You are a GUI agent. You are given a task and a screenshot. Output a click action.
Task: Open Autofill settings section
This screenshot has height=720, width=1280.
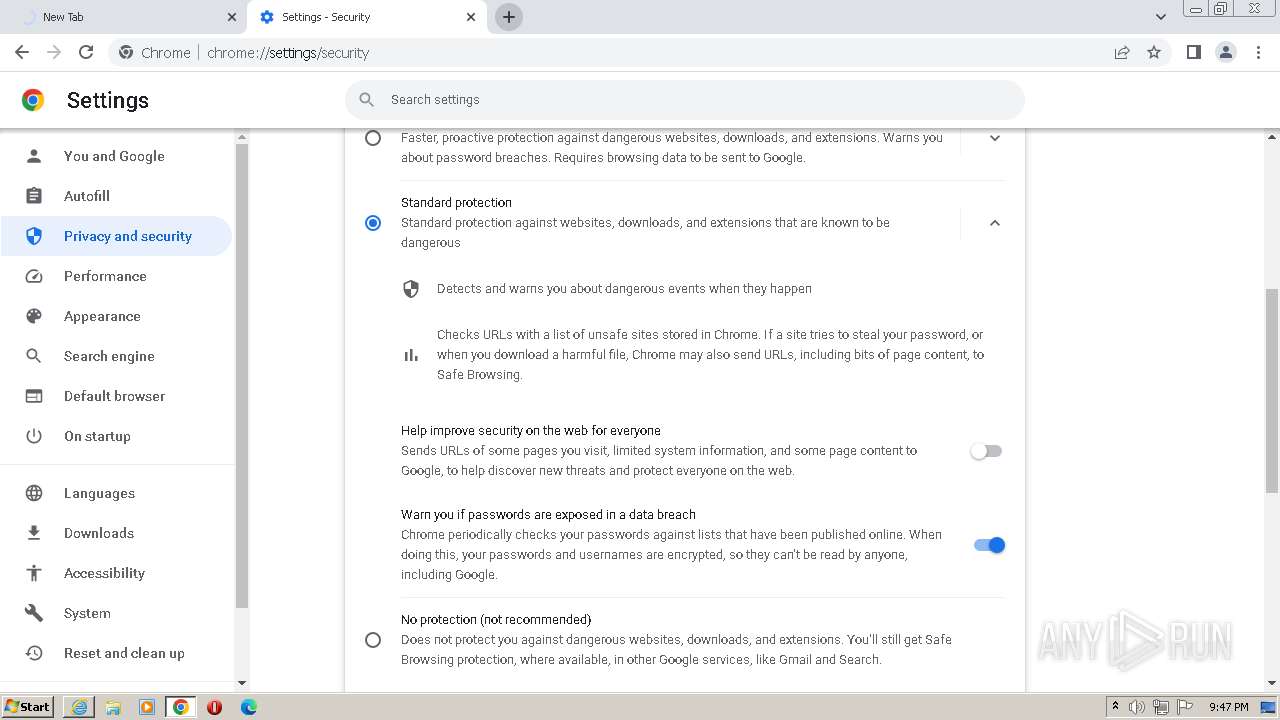(116, 196)
